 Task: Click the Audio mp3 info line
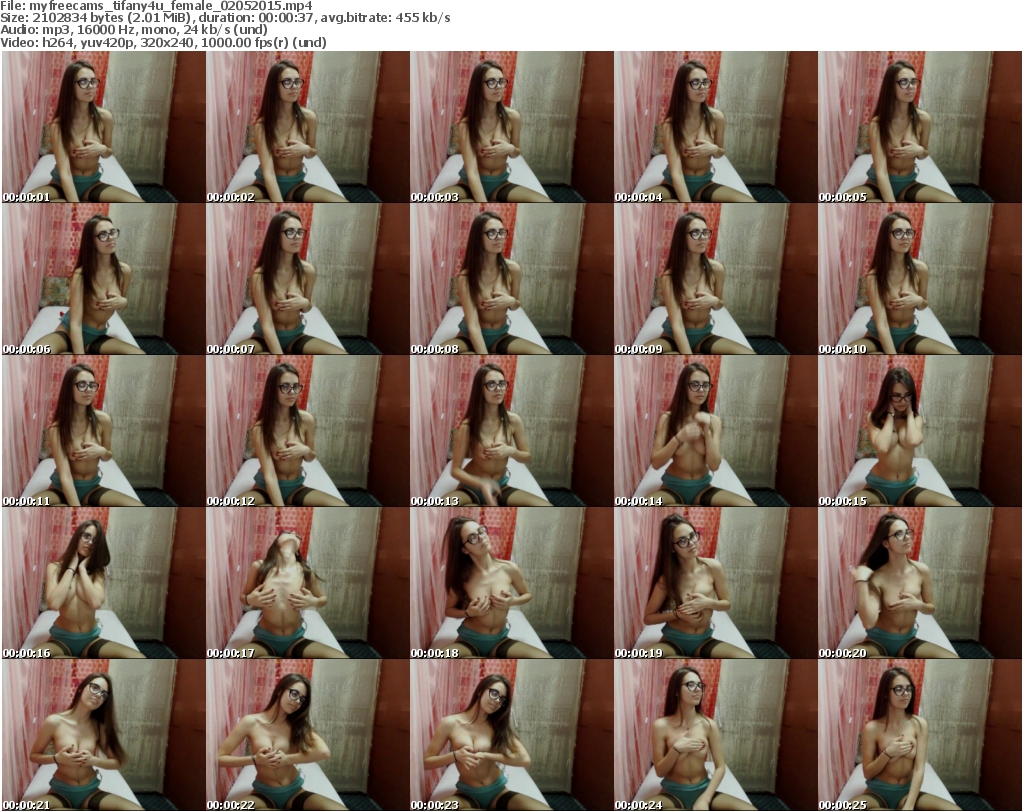tap(134, 30)
